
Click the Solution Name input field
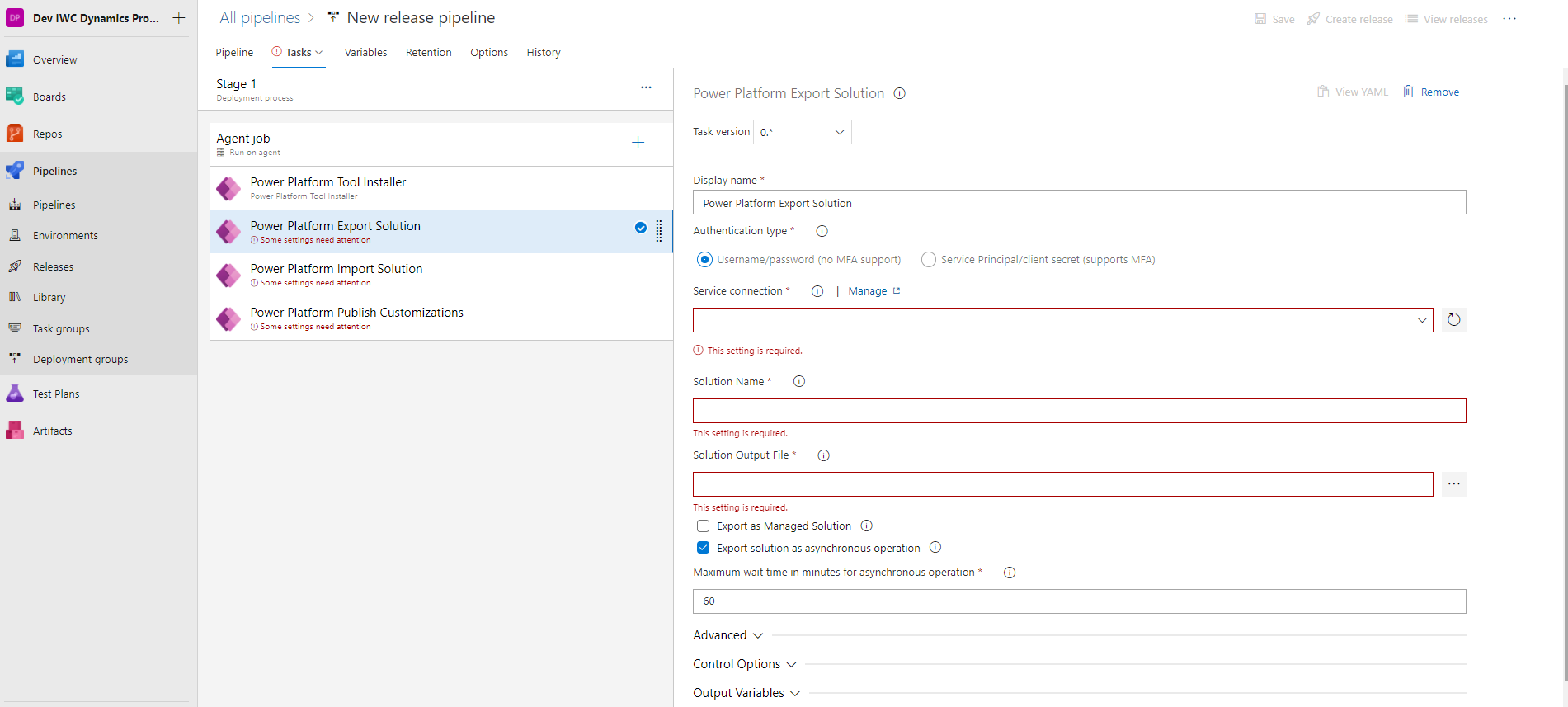point(1080,411)
